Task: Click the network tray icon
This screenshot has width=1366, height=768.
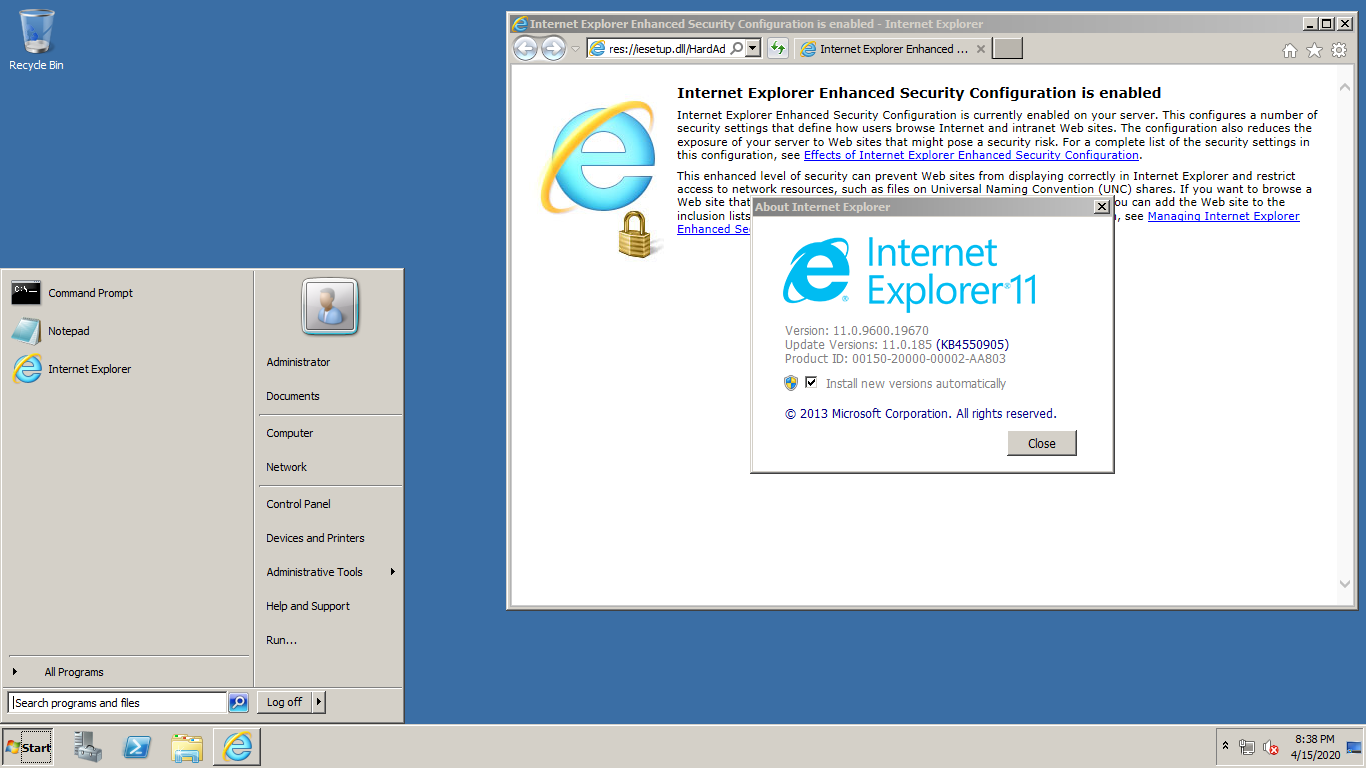Action: 1246,747
